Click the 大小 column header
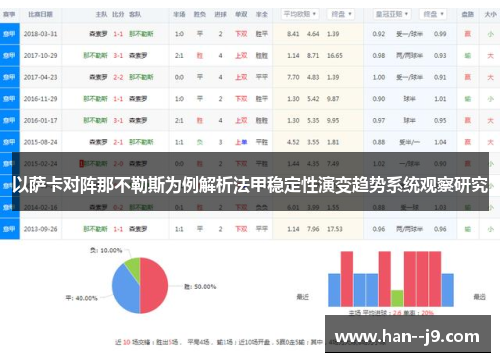Screen dimensions: 500x362 (x=490, y=14)
